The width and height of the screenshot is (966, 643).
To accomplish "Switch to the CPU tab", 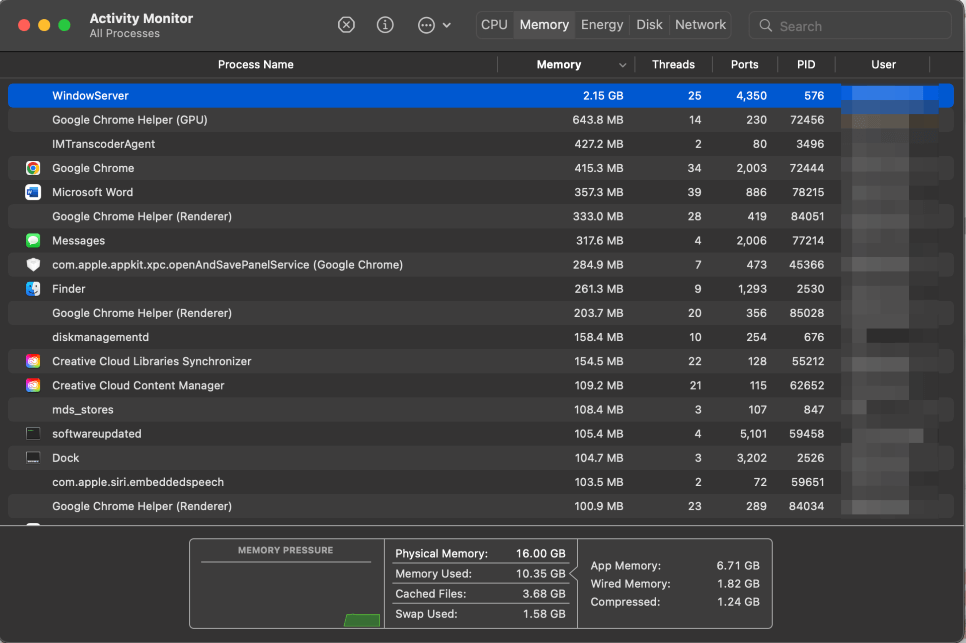I will coord(494,24).
